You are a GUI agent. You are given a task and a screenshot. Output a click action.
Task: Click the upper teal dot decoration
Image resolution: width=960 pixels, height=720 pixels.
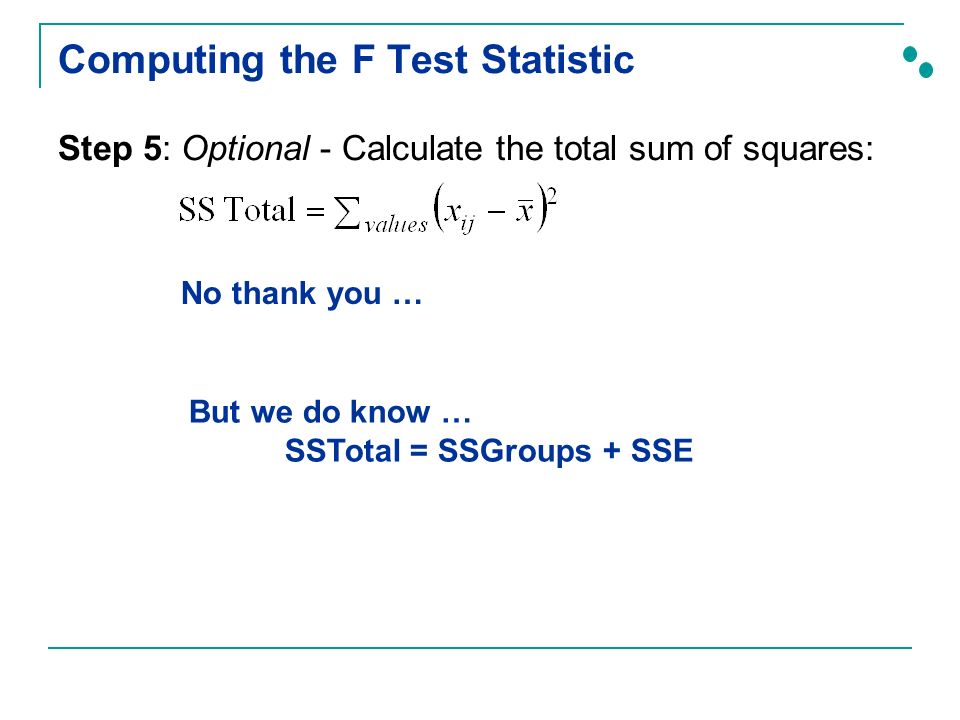coord(910,54)
